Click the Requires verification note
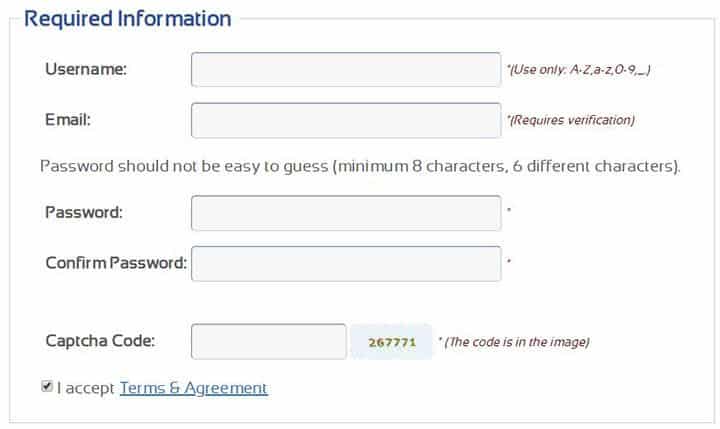The height and width of the screenshot is (429, 720). pos(571,120)
